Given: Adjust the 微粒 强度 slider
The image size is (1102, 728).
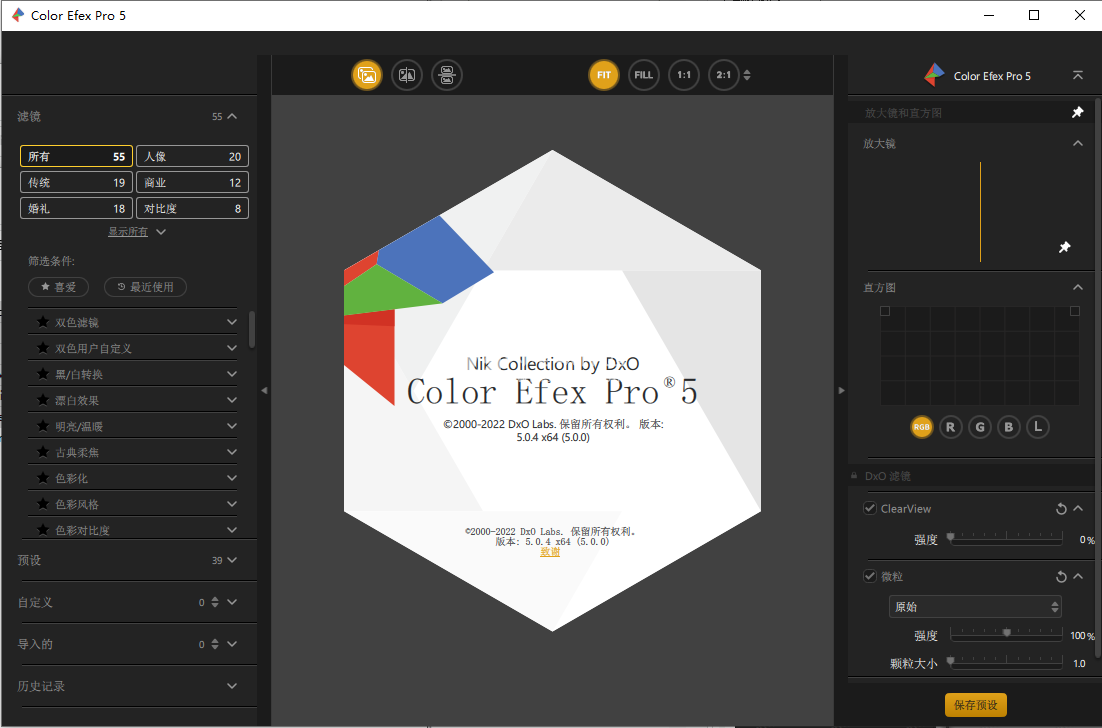Looking at the screenshot, I should [1006, 634].
